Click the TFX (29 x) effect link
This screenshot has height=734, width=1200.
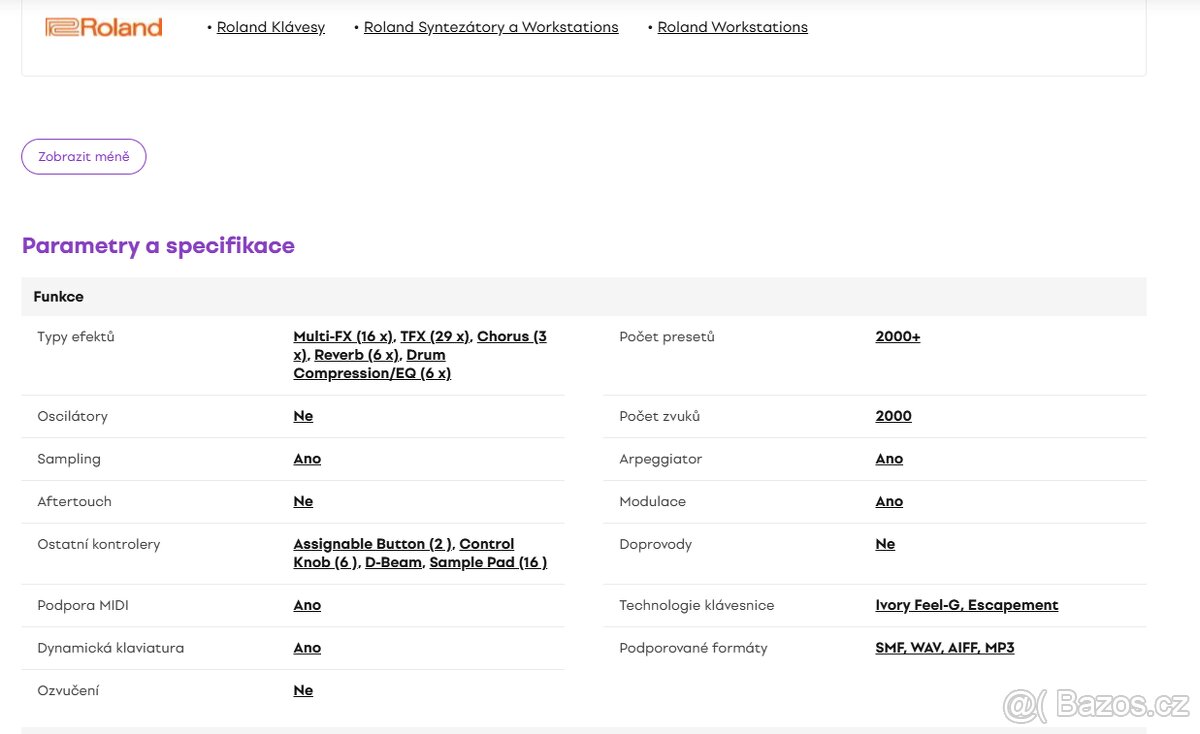pos(435,337)
